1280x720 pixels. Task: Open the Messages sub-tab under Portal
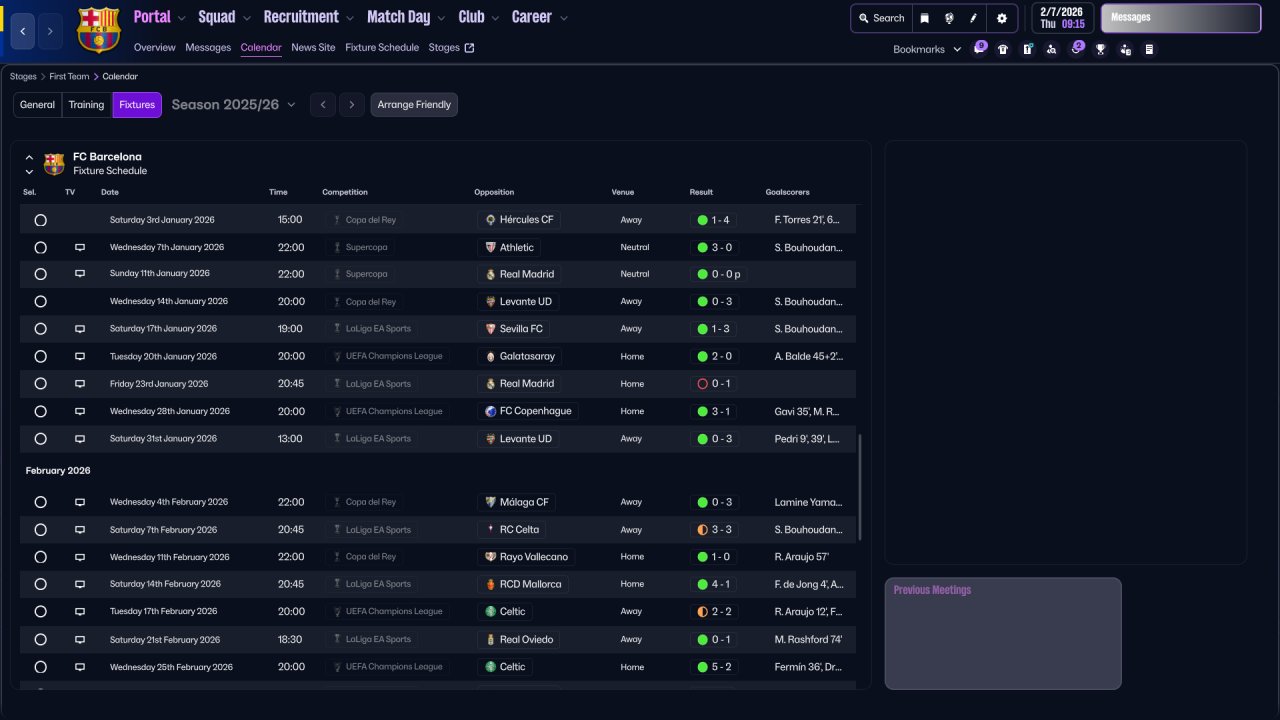[208, 47]
